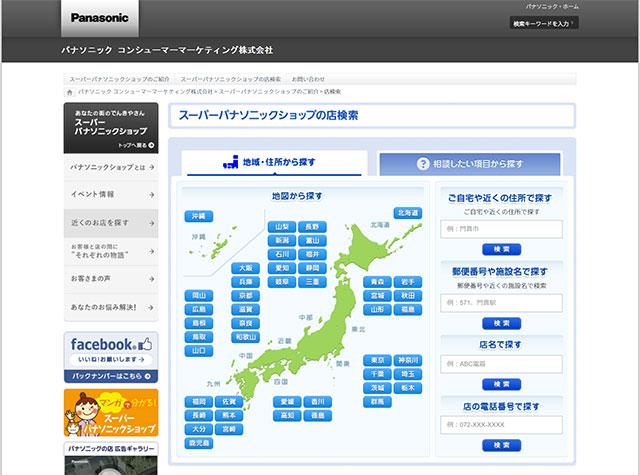Screen dimensions: 640x475
Task: Select the 山梨 prefecture button
Action: click(x=282, y=227)
